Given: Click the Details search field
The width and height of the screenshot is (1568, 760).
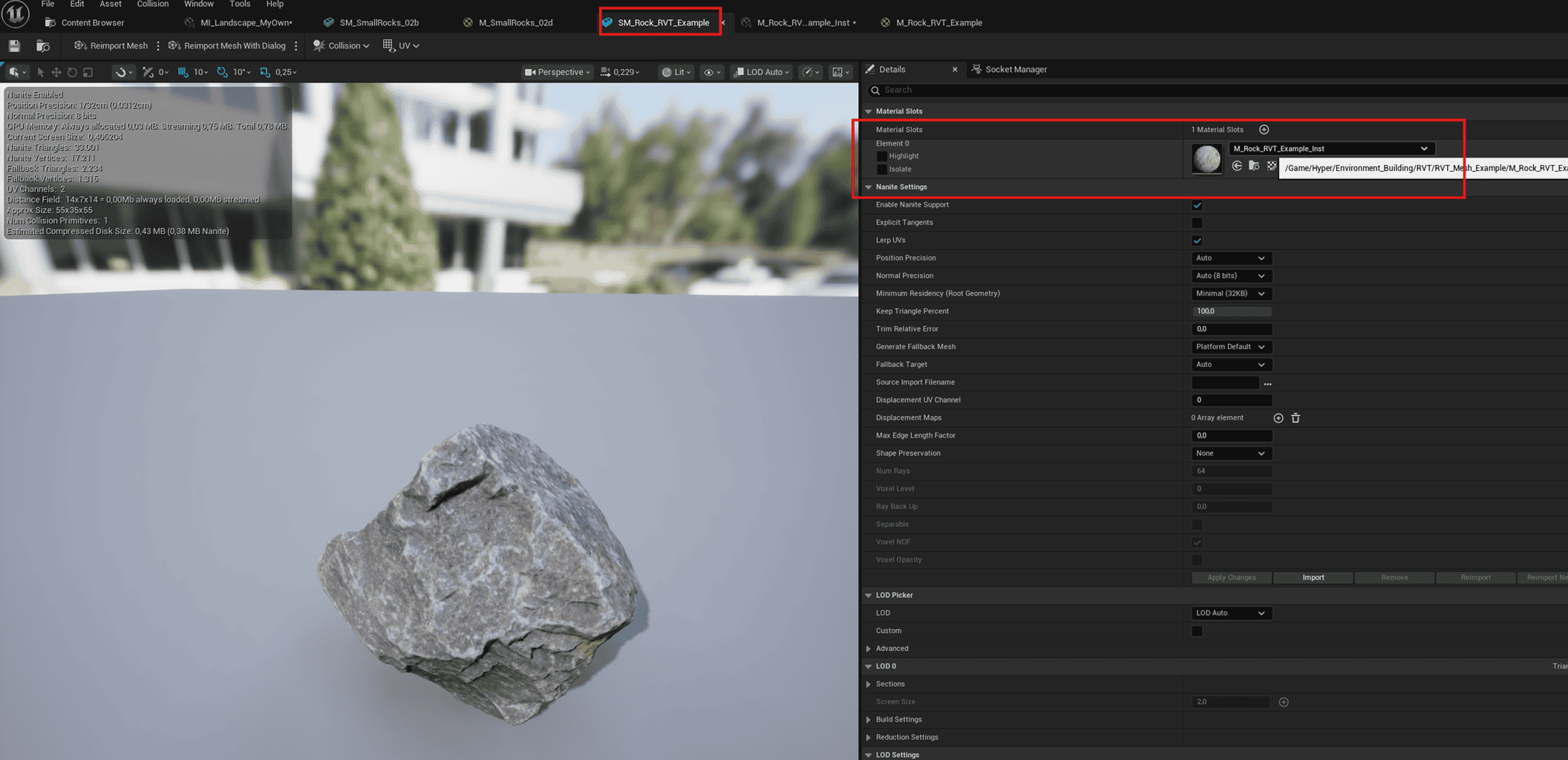Looking at the screenshot, I should [x=1218, y=90].
